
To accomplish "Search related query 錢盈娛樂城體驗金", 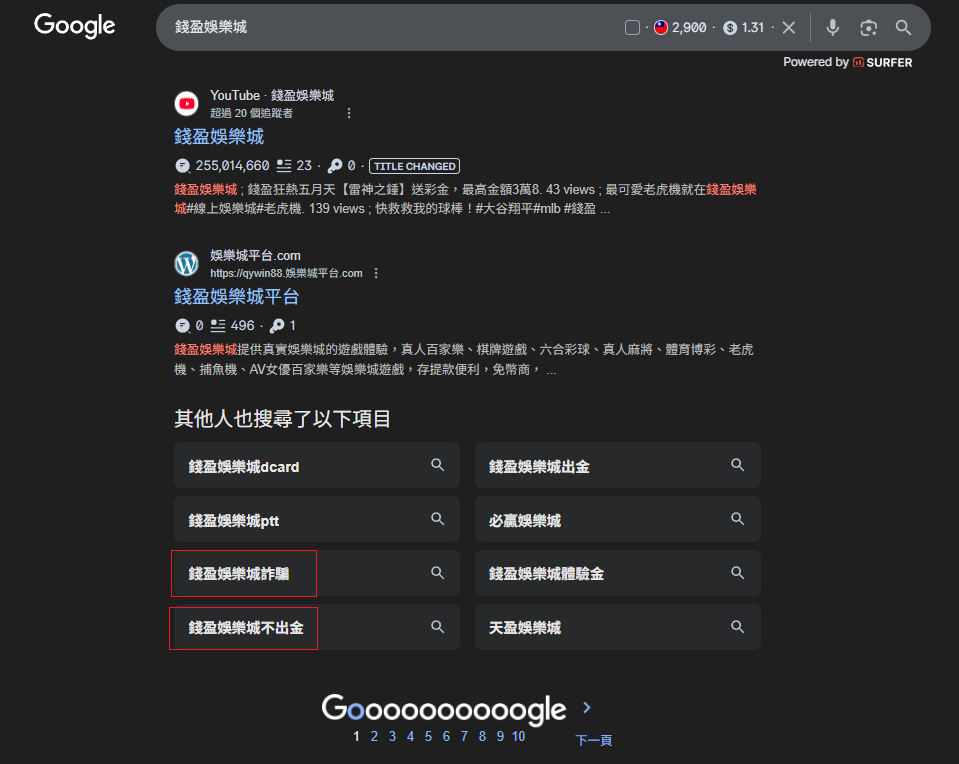I will coord(618,573).
